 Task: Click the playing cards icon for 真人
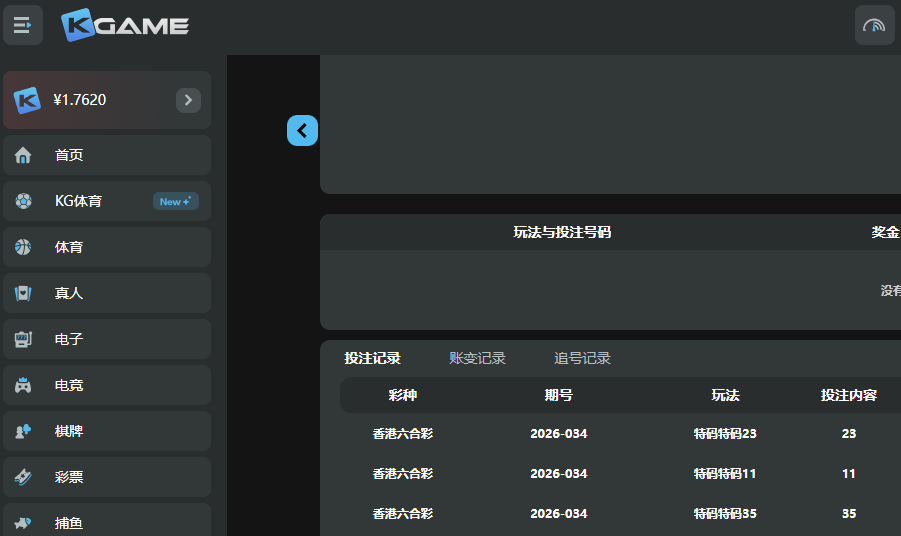tap(23, 293)
